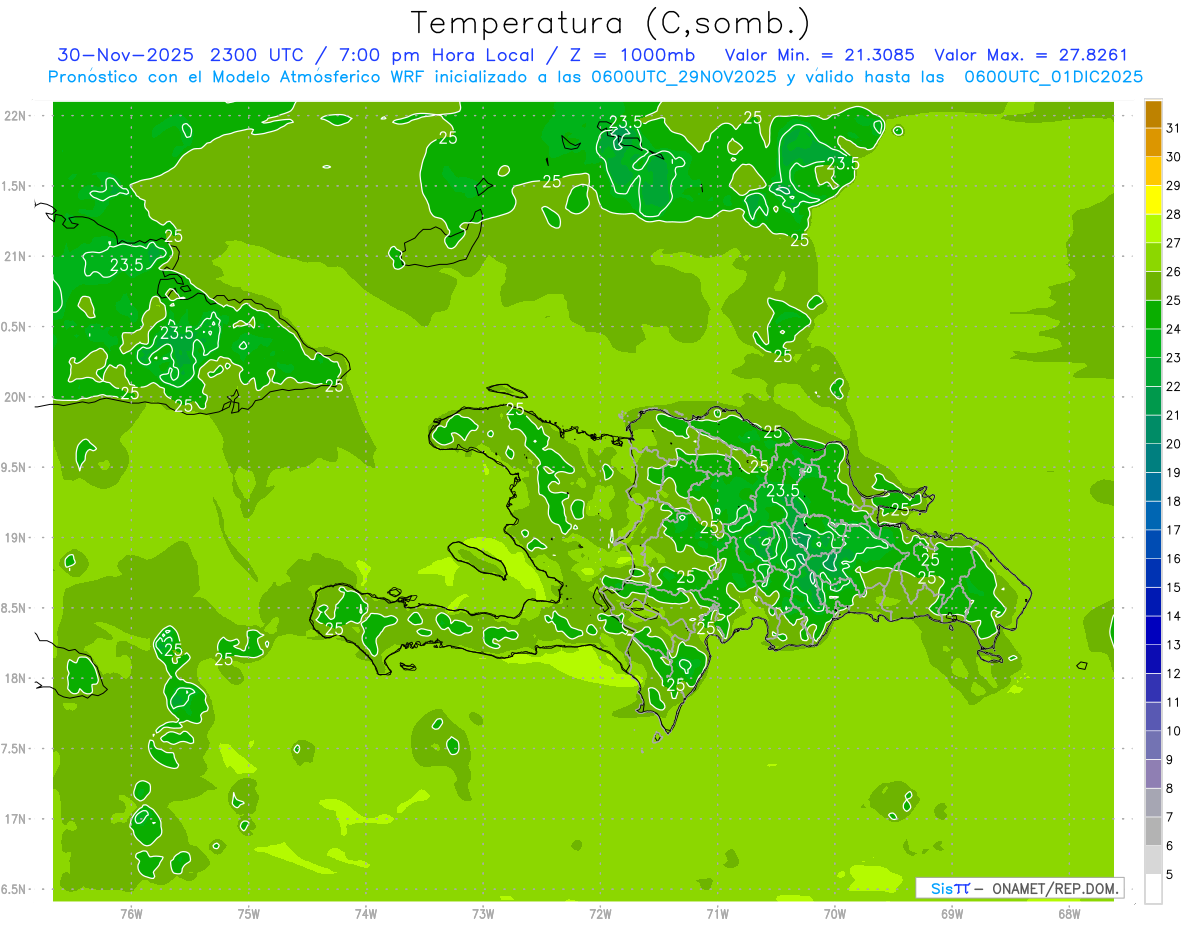Image resolution: width=1200 pixels, height=927 pixels.
Task: Click the gray swatch between 6 and 7
Action: (1153, 832)
